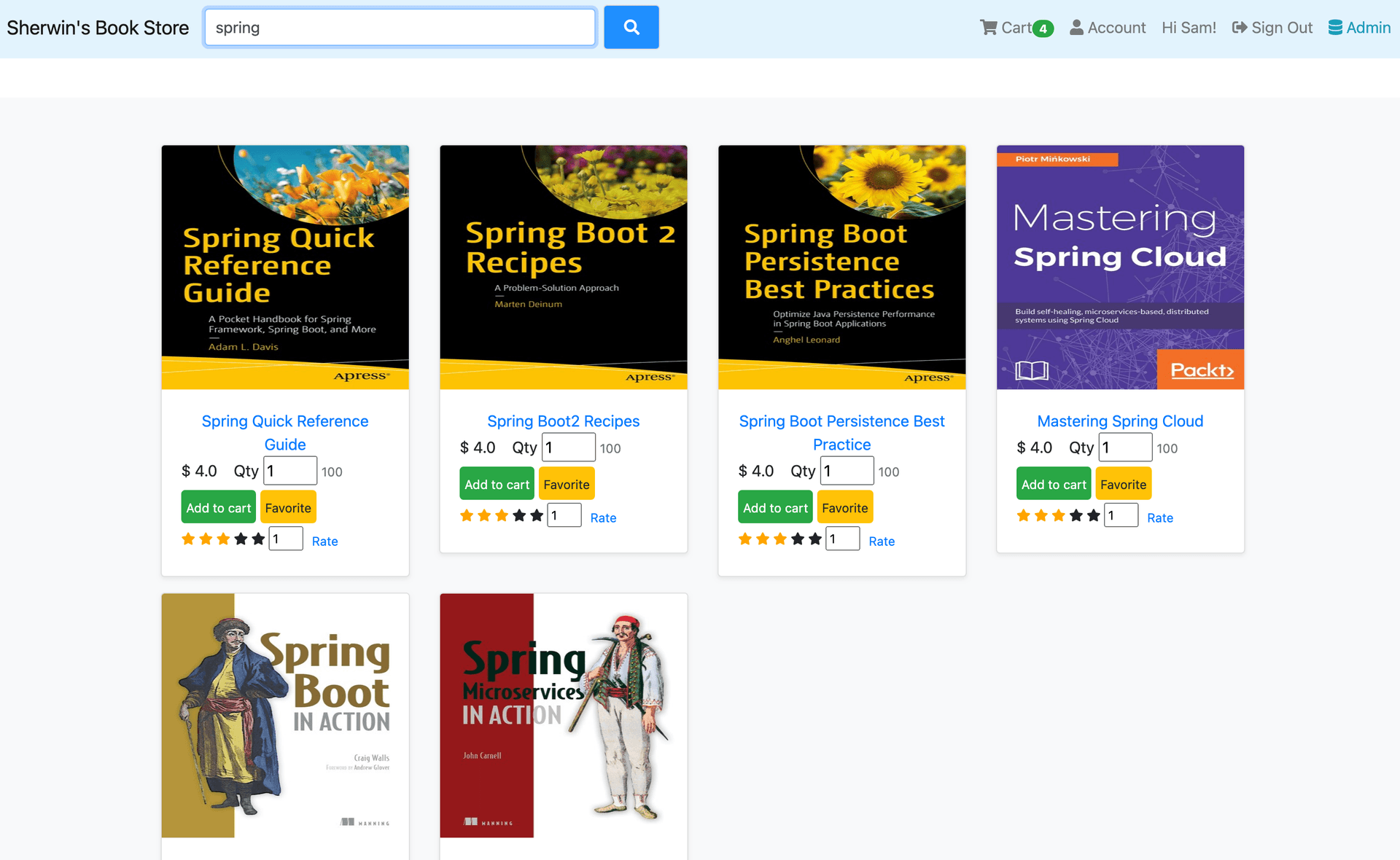Click the magnifying glass search button
1400x860 pixels.
point(631,28)
